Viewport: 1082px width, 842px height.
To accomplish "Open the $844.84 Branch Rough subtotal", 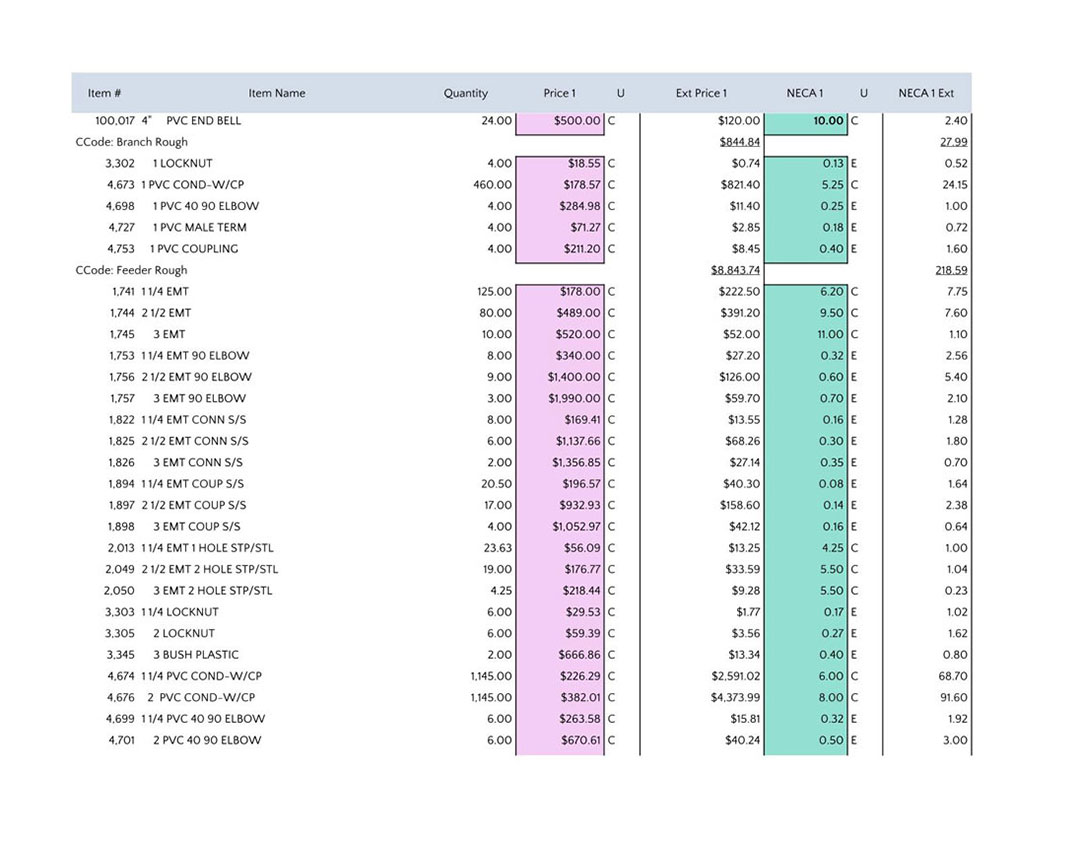I will pos(739,142).
